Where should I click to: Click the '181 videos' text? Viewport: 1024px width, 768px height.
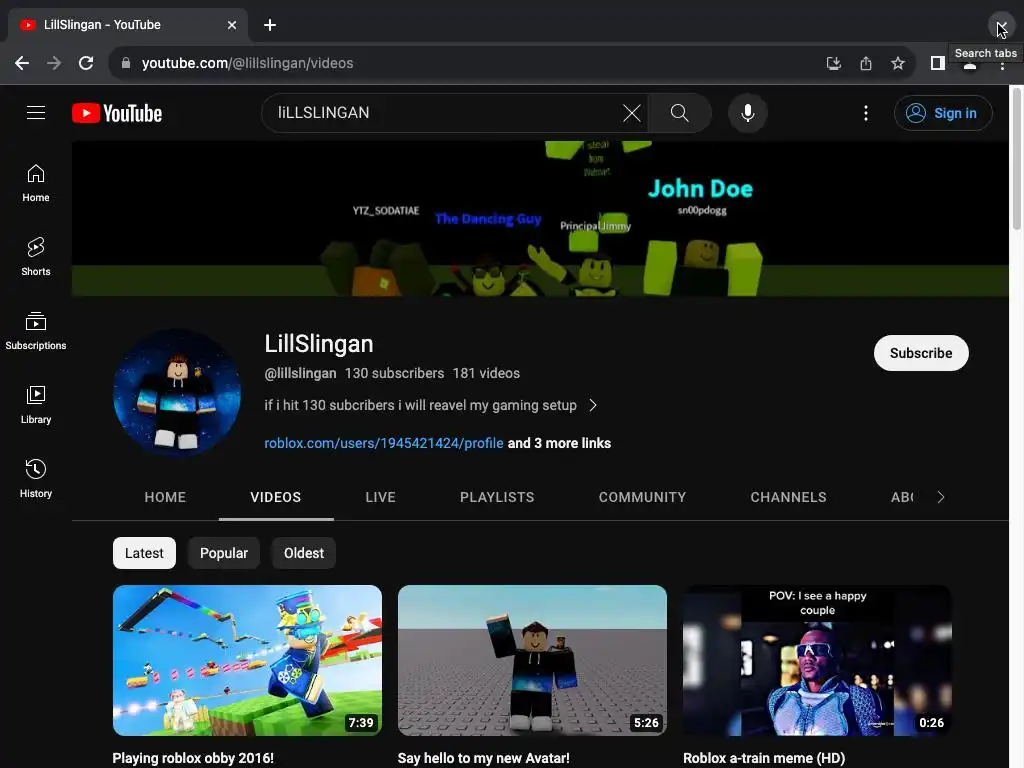[487, 373]
